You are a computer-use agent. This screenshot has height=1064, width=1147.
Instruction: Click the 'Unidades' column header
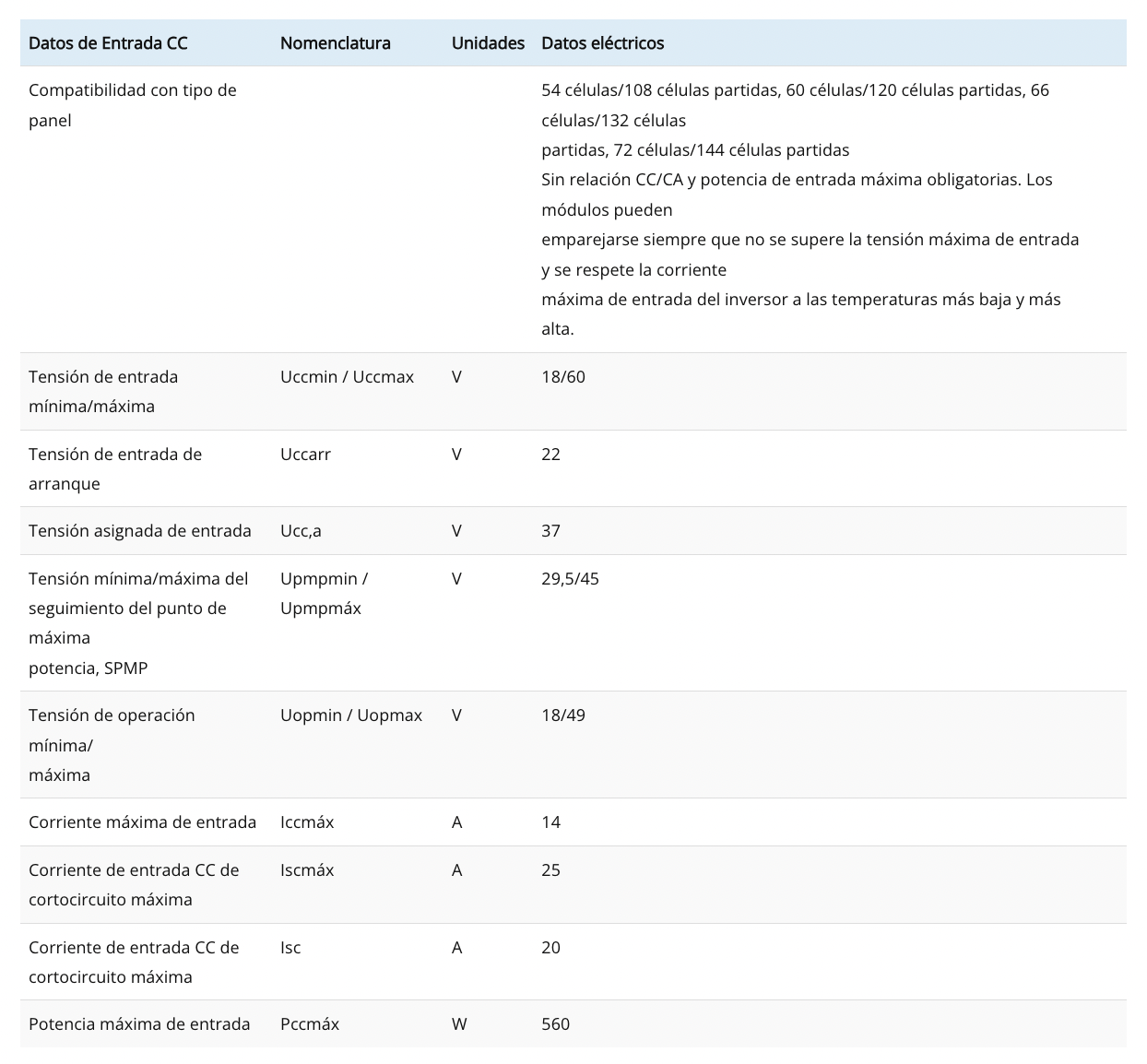[488, 43]
